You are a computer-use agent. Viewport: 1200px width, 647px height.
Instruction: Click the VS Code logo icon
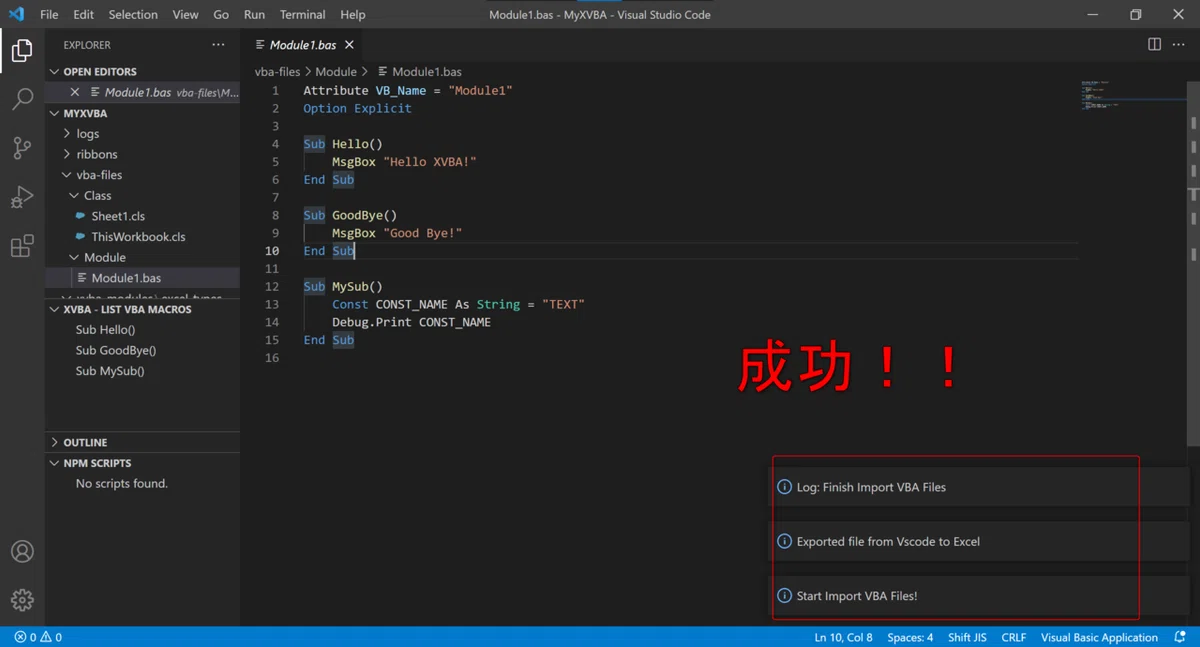pyautogui.click(x=16, y=14)
